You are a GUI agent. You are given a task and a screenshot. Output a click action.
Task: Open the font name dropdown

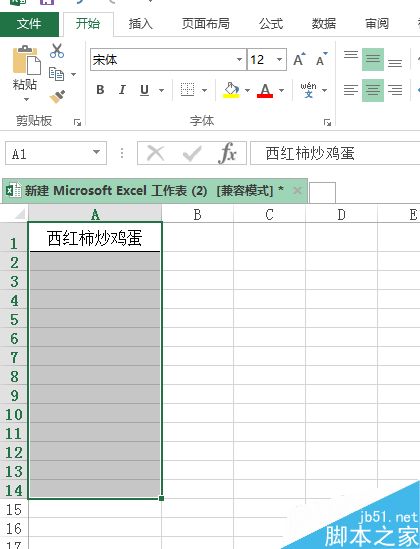click(x=239, y=60)
